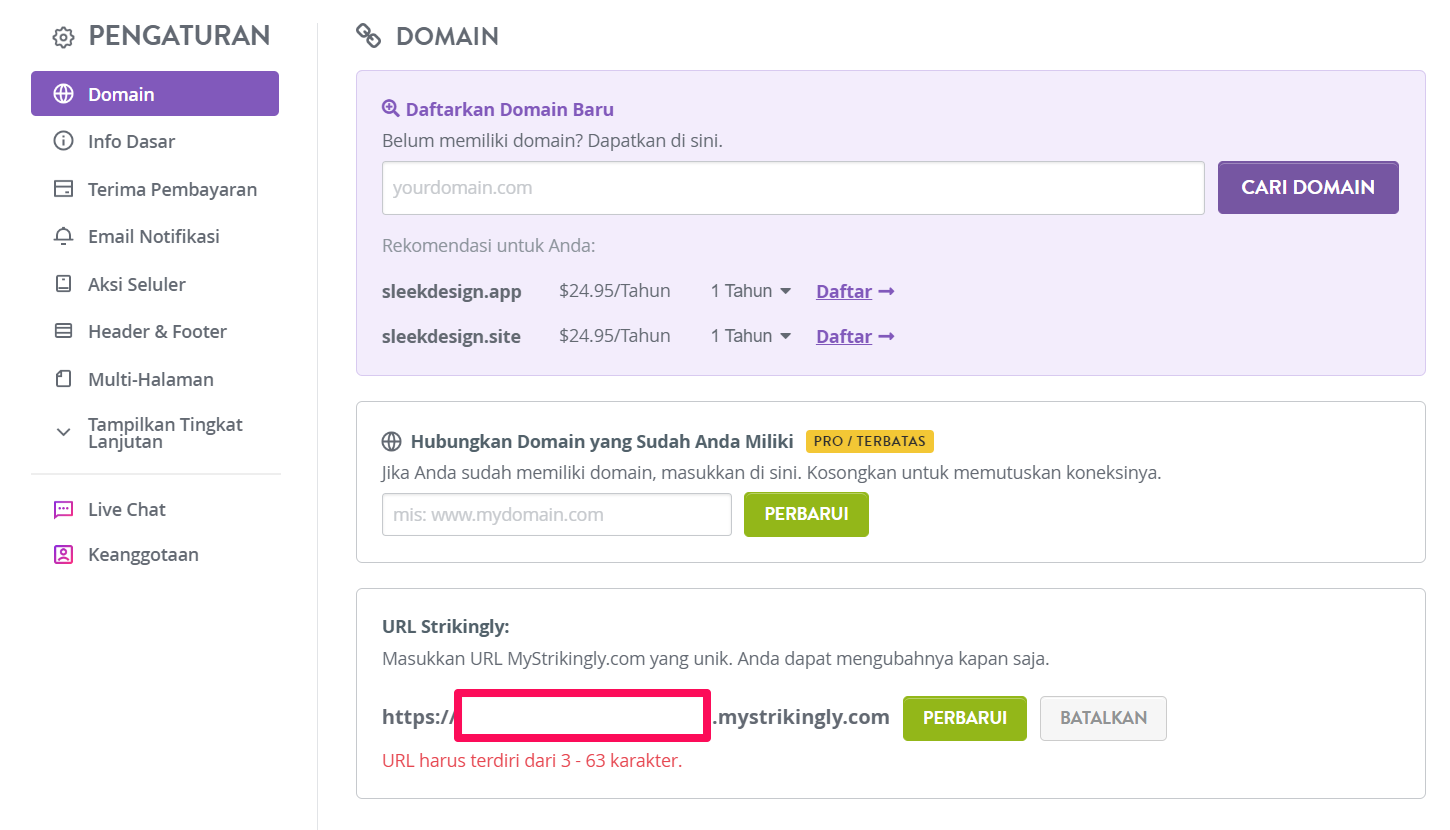Focus the yourdomain.com search field

click(x=793, y=187)
